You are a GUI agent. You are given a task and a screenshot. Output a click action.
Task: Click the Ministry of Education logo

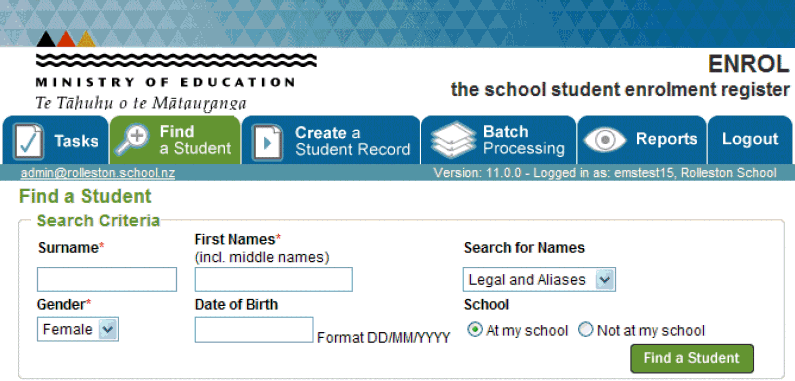[x=176, y=71]
